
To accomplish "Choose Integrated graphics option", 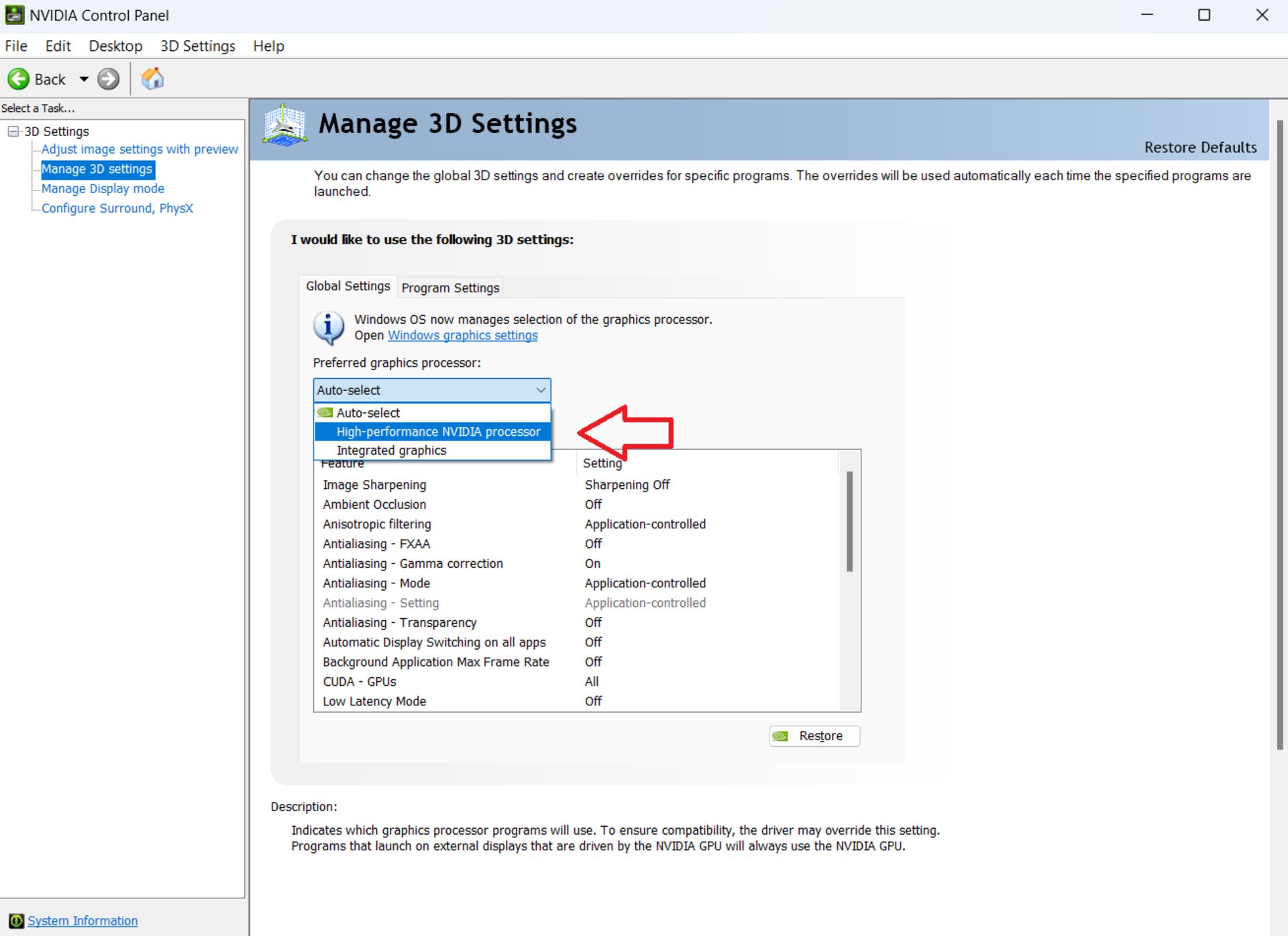I will (x=433, y=451).
